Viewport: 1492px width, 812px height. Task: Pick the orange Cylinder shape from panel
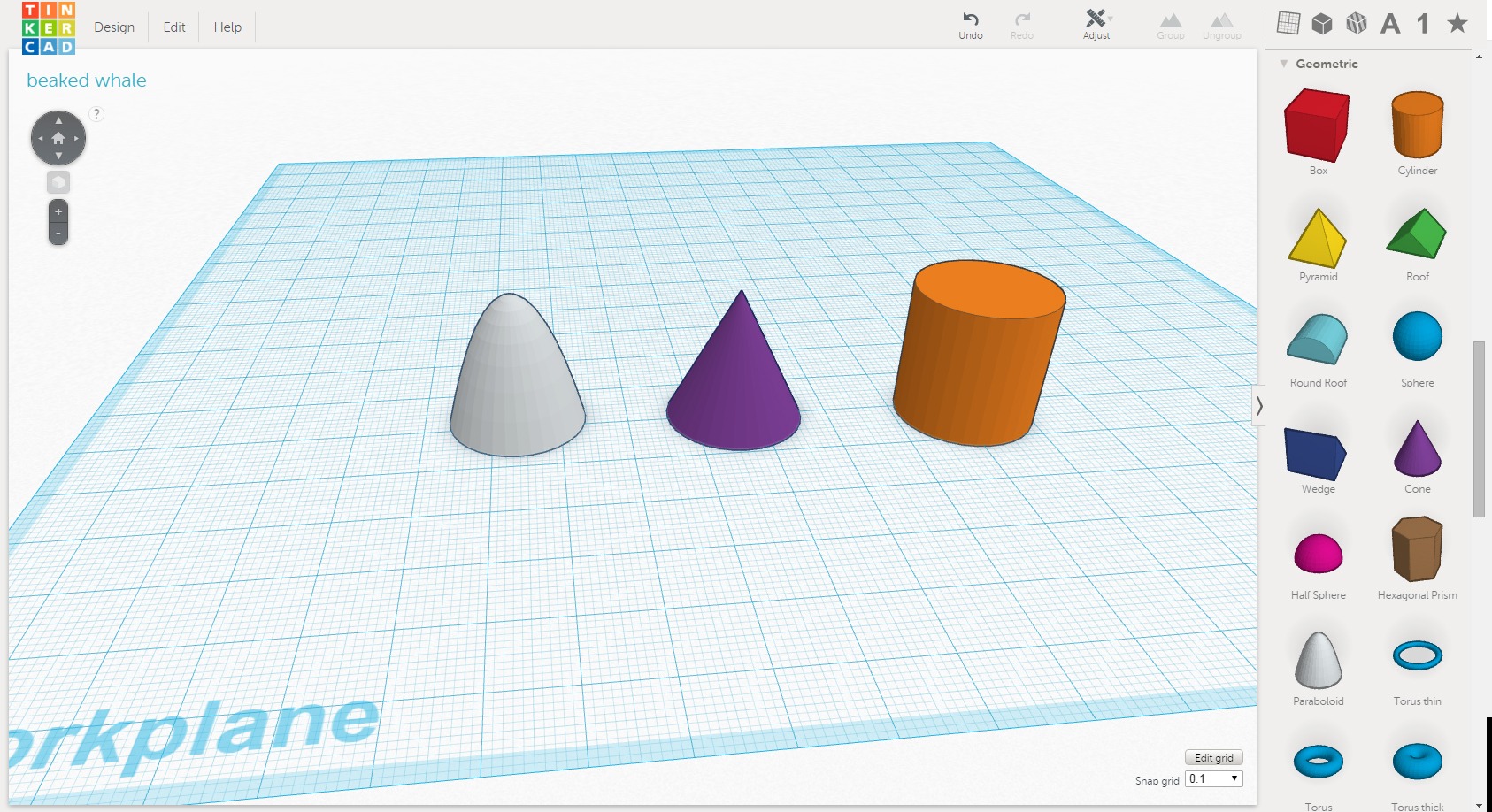tap(1418, 125)
